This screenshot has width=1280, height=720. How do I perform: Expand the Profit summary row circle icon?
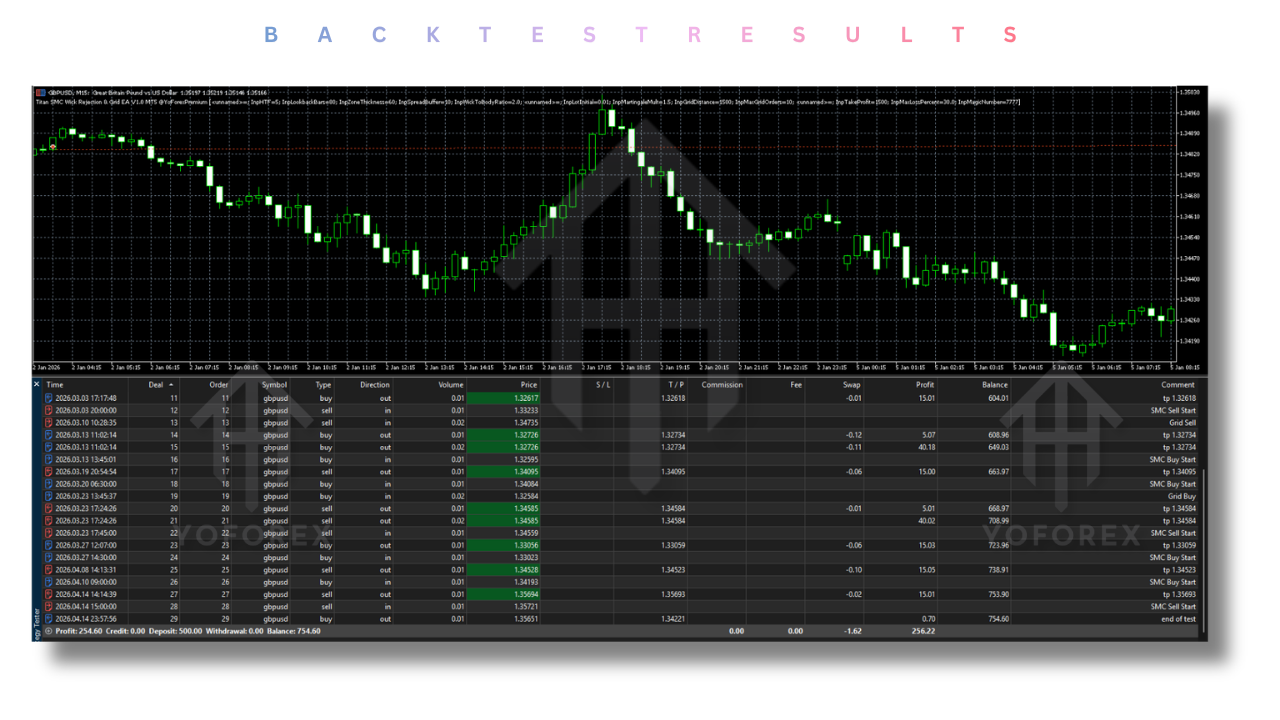pyautogui.click(x=49, y=631)
